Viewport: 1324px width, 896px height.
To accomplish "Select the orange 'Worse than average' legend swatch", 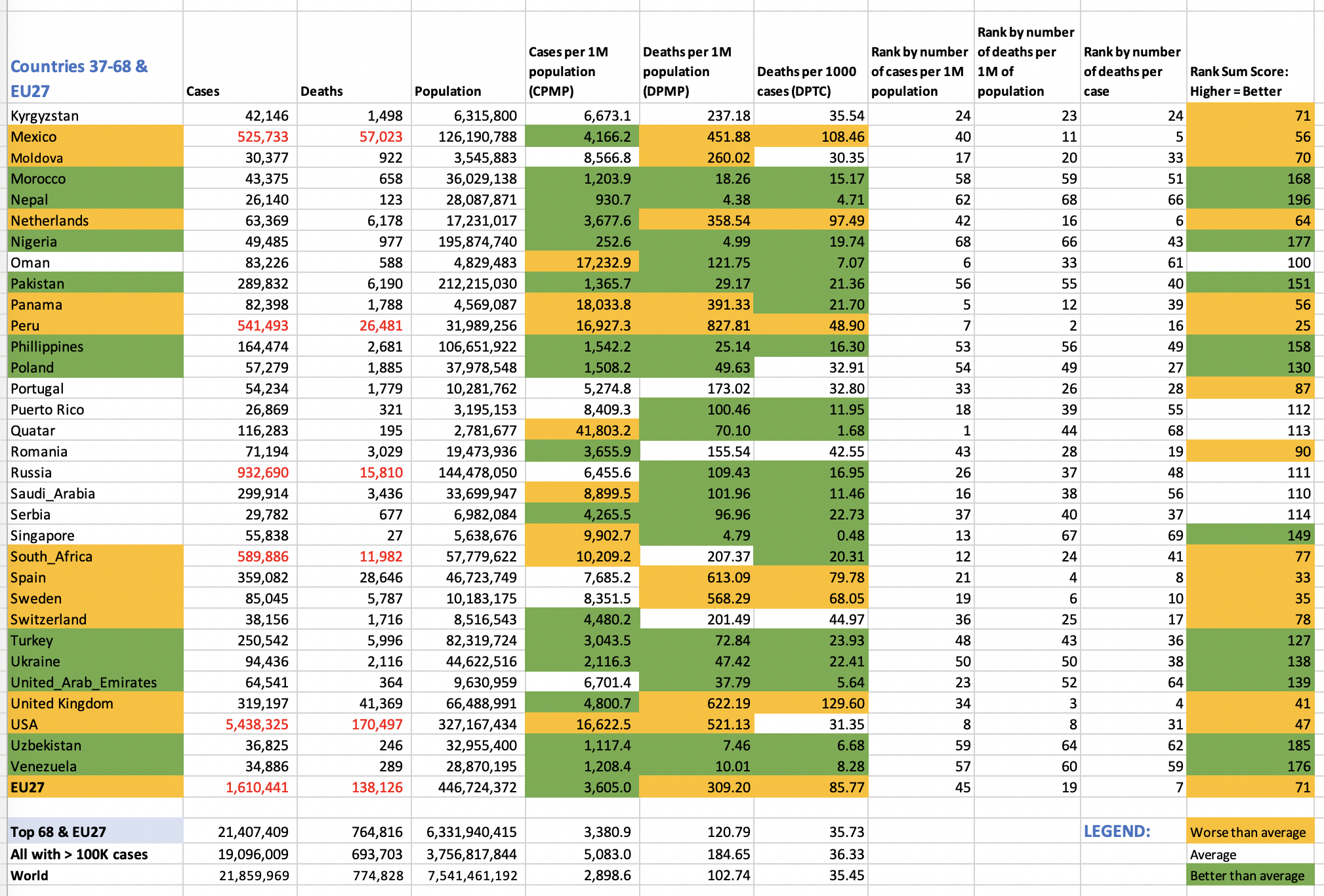I will (1250, 832).
